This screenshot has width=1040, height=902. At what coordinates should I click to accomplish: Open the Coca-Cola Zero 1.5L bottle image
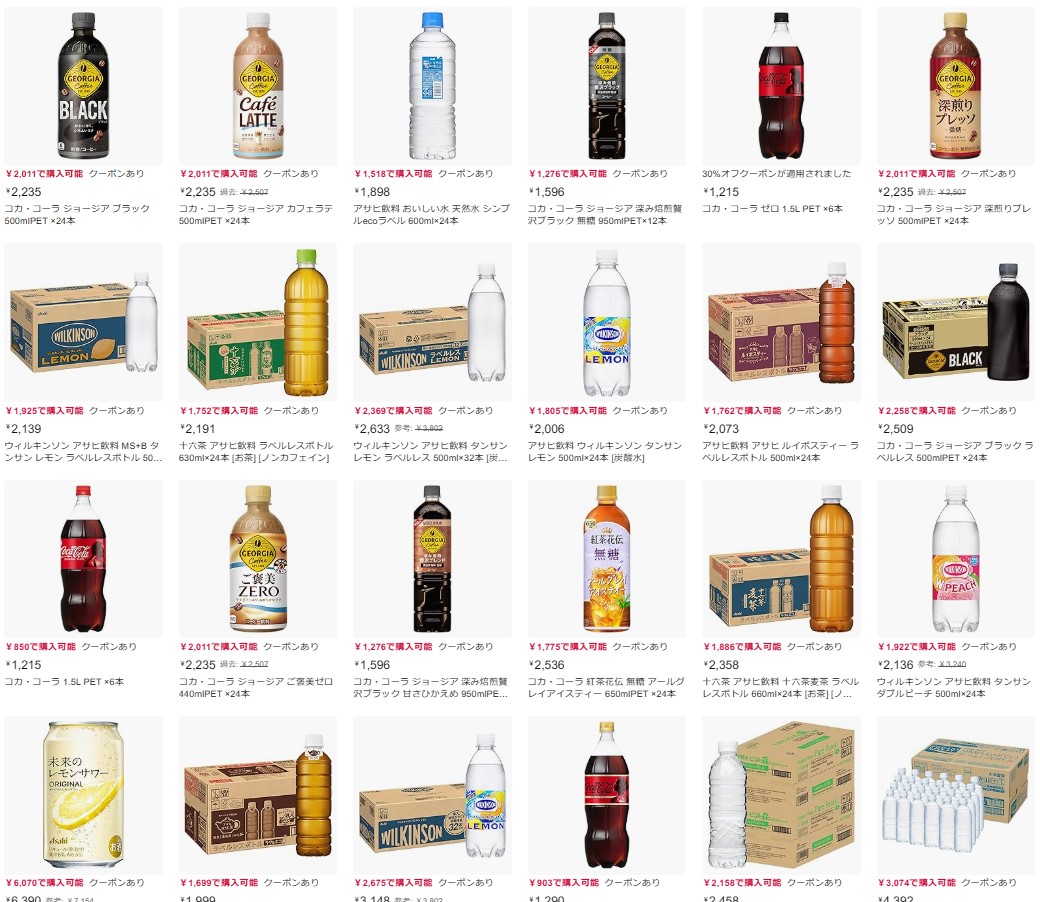pos(781,86)
